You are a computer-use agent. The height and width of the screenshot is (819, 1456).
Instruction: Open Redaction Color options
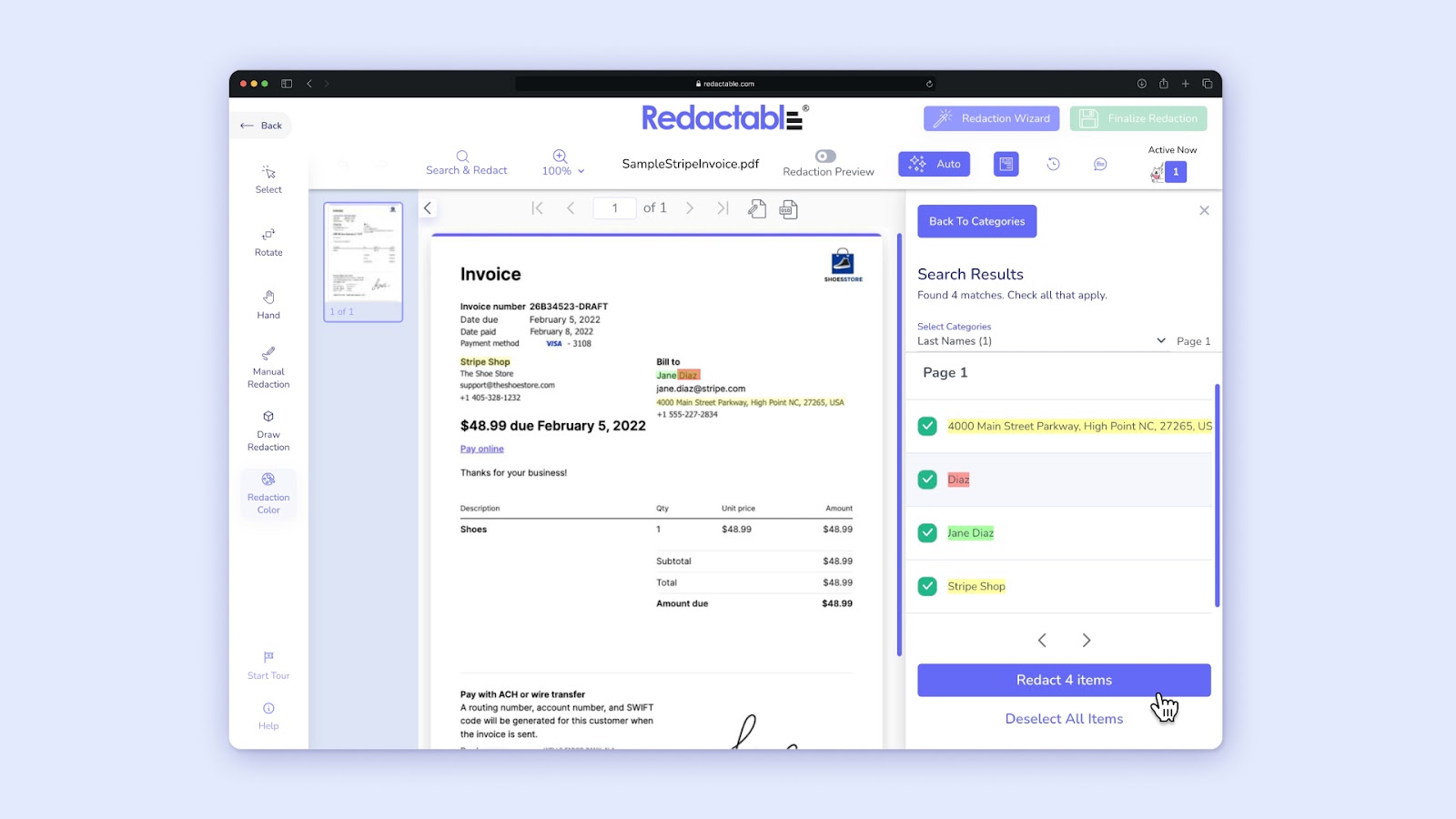(268, 493)
